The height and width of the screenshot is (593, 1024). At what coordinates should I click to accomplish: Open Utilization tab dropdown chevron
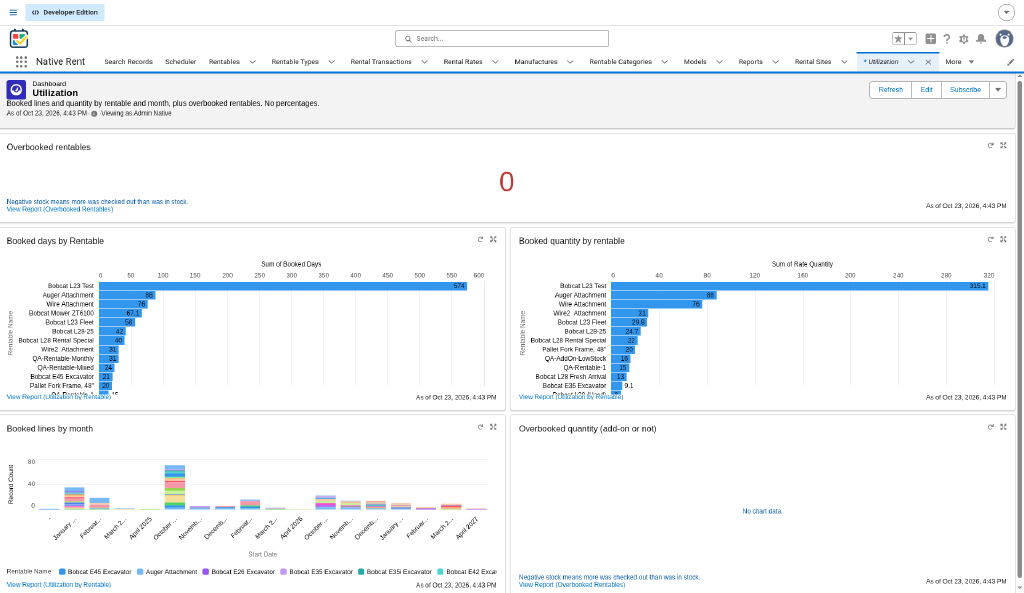[x=911, y=62]
